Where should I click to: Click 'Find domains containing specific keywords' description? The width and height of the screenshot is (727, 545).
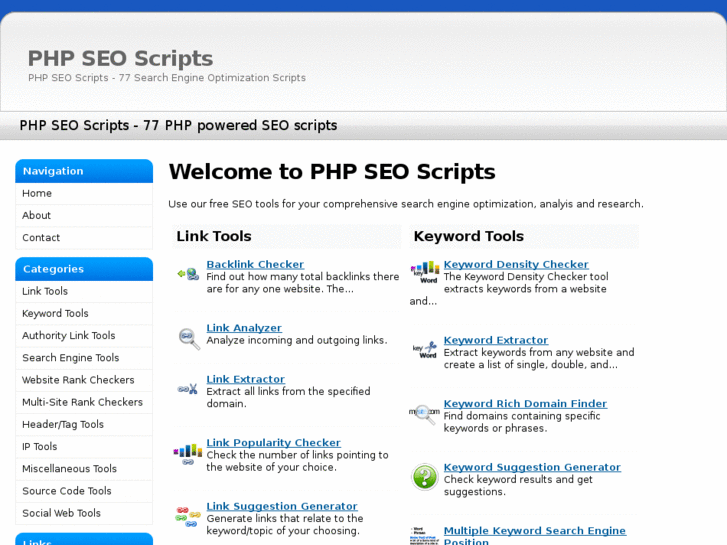[x=522, y=422]
